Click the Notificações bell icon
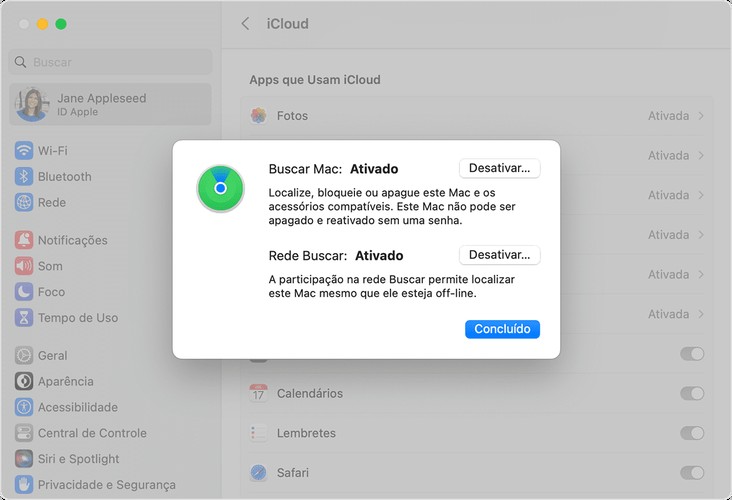 [x=24, y=240]
